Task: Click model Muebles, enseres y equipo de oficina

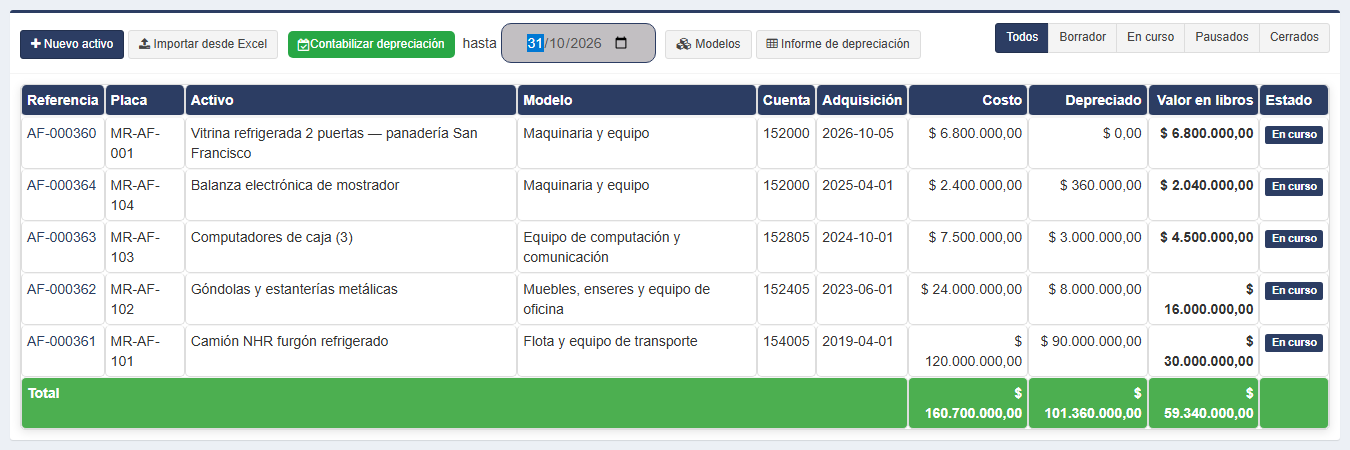Action: [617, 299]
